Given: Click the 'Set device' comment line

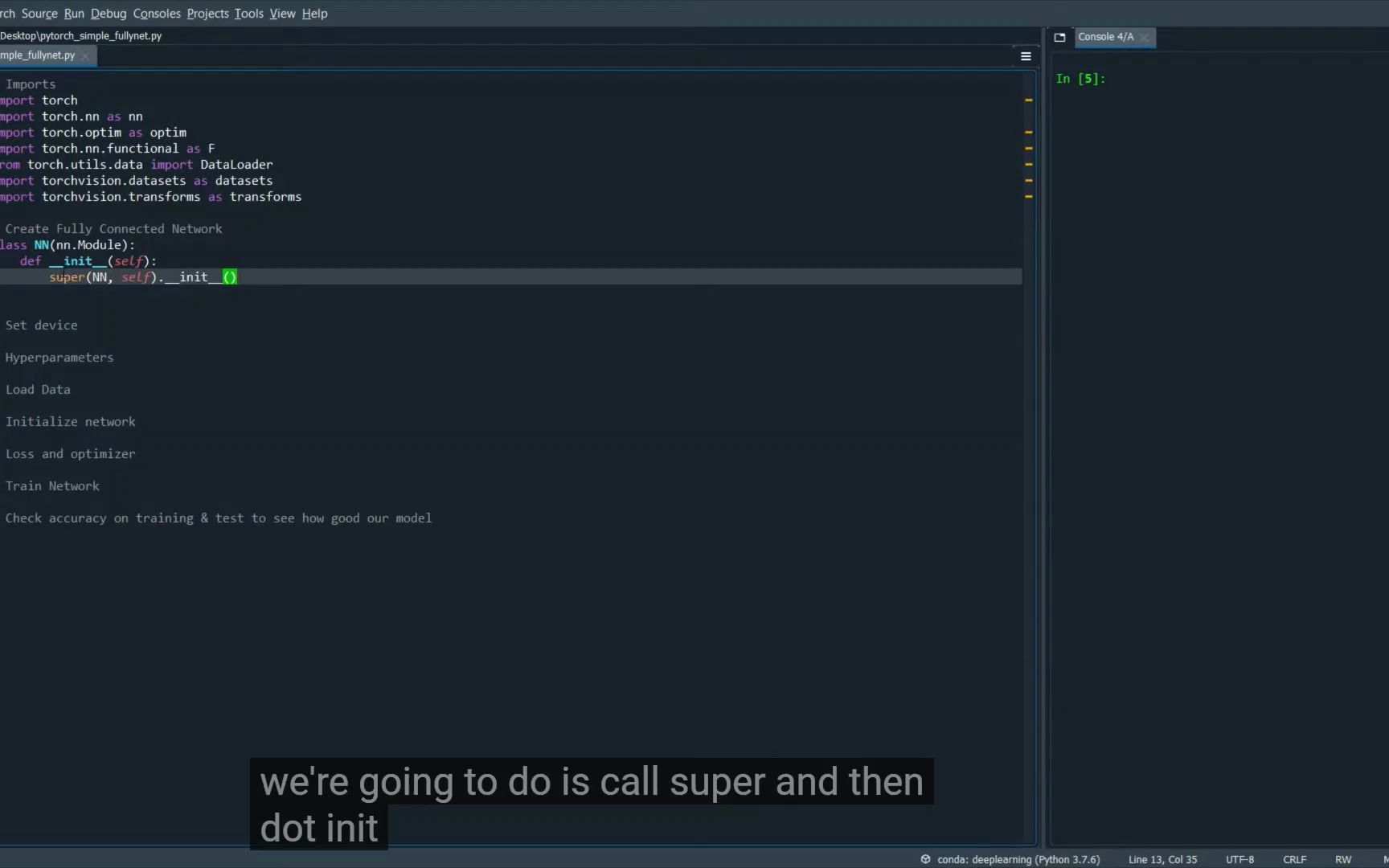Looking at the screenshot, I should (42, 325).
